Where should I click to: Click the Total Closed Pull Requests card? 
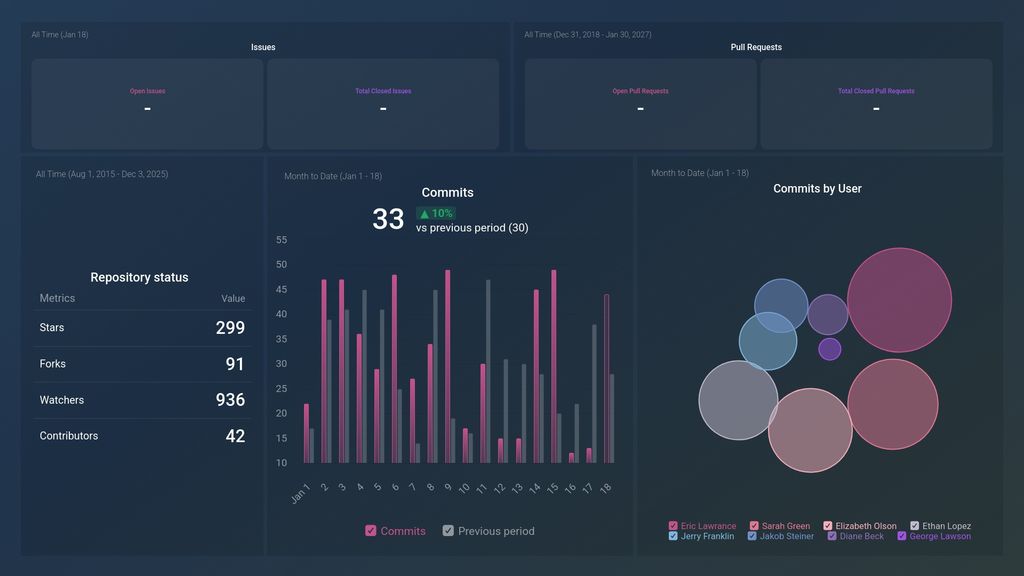(x=876, y=104)
